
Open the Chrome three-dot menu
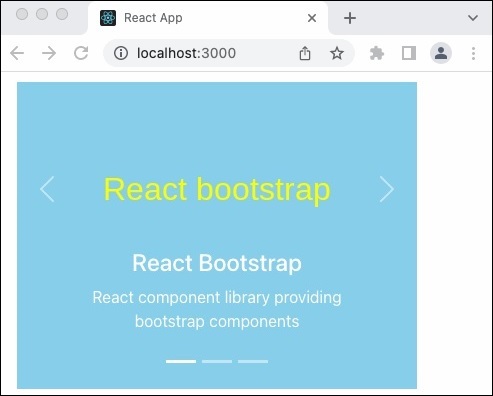tap(473, 53)
